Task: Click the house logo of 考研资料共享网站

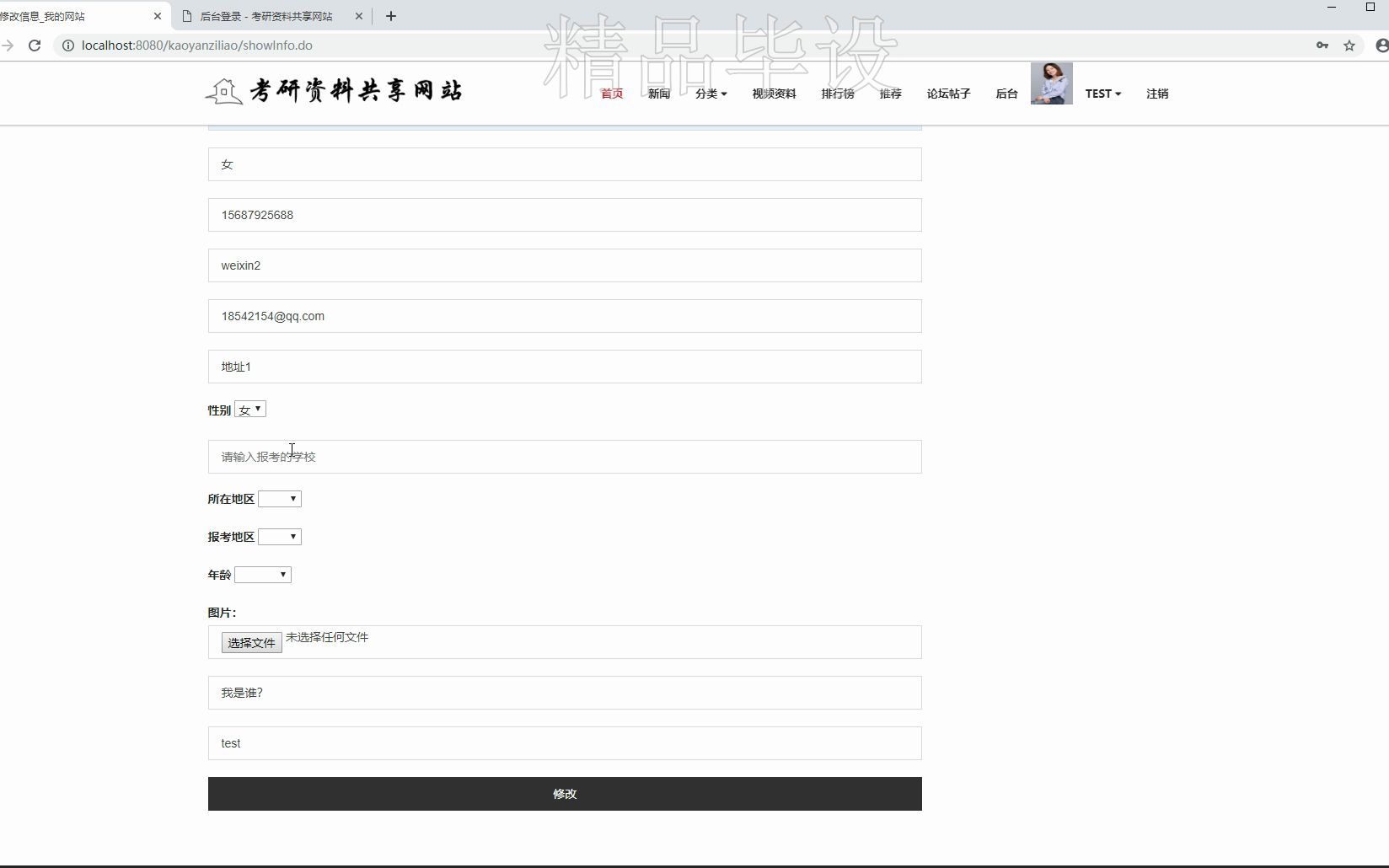Action: pos(223,91)
